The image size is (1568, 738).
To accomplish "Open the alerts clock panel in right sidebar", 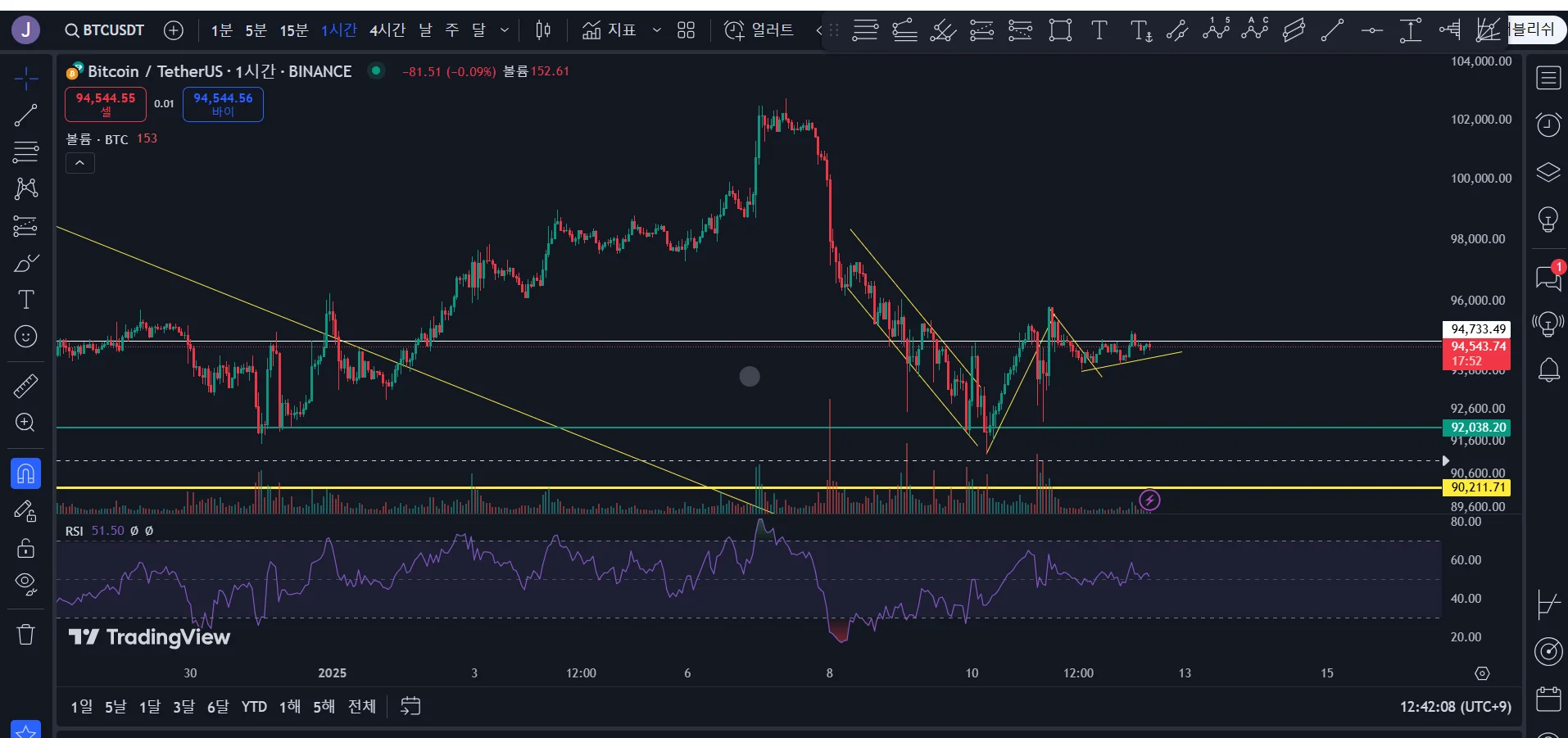I will coord(1548,125).
